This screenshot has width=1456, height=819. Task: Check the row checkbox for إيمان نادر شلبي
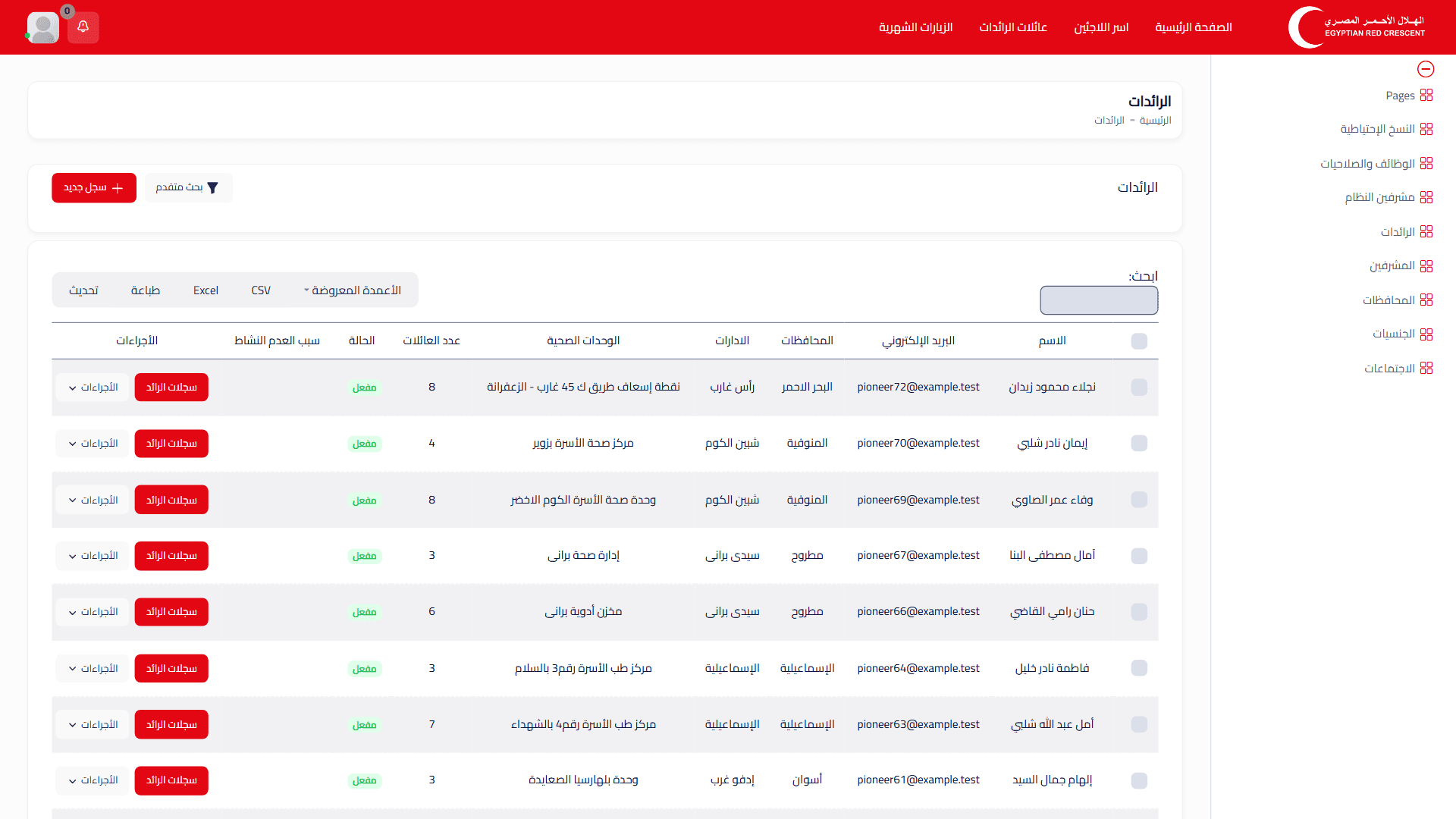(x=1139, y=444)
